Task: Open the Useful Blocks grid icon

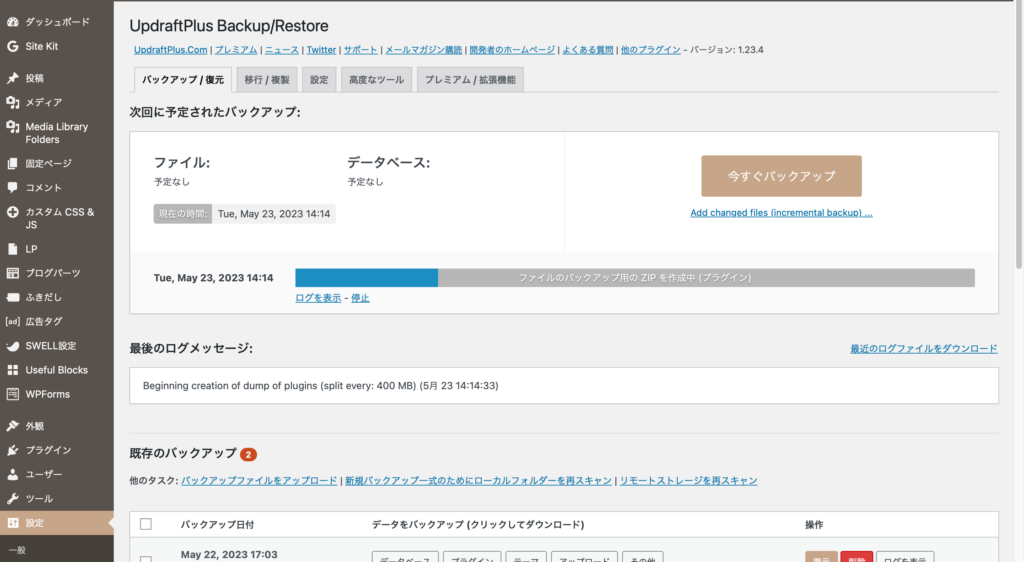Action: pos(12,370)
